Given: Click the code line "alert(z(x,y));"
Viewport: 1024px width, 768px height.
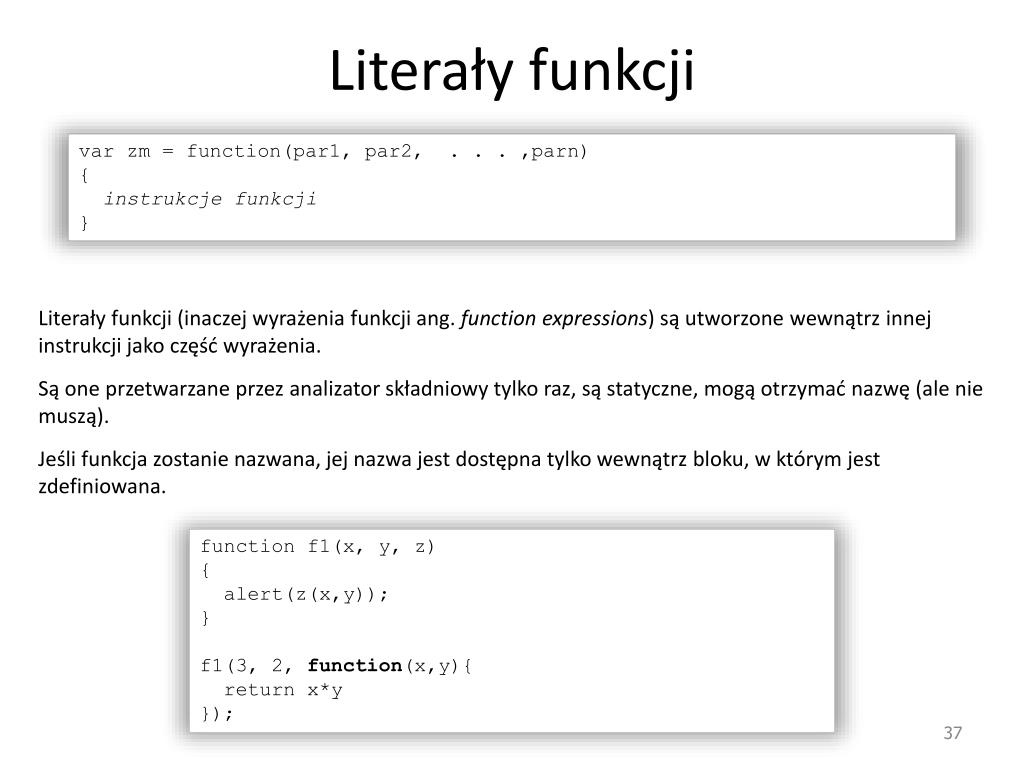Looking at the screenshot, I should 306,594.
